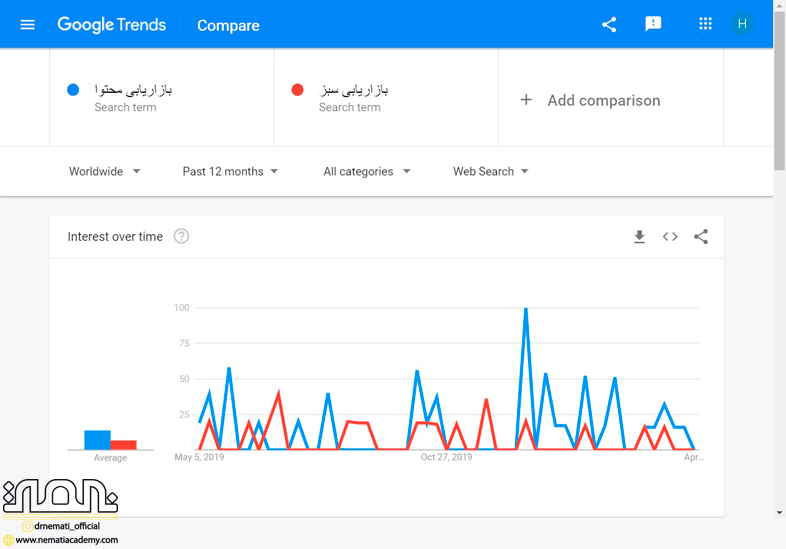Expand the Web Search type dropdown
786x549 pixels.
click(490, 171)
